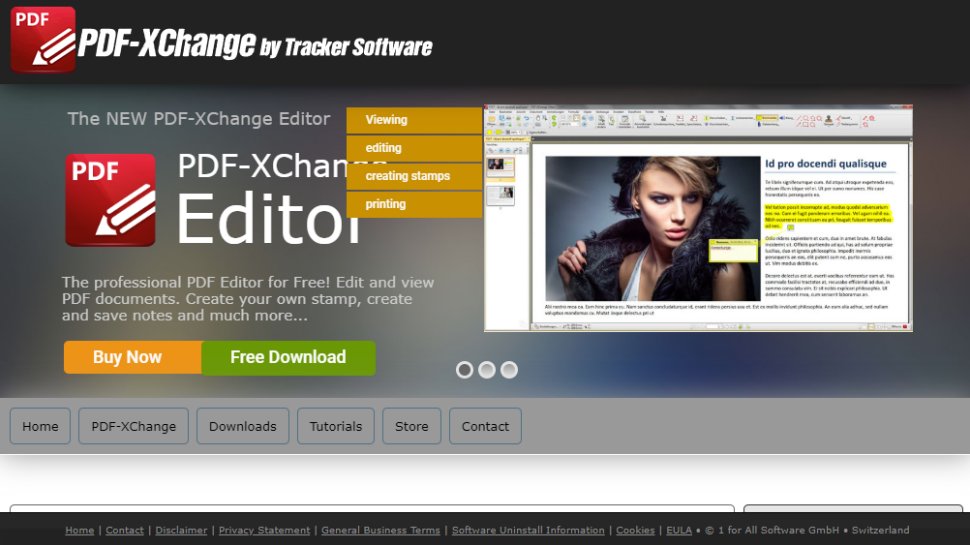The height and width of the screenshot is (545, 970).
Task: Select the creating stamps feature tab
Action: click(x=414, y=176)
